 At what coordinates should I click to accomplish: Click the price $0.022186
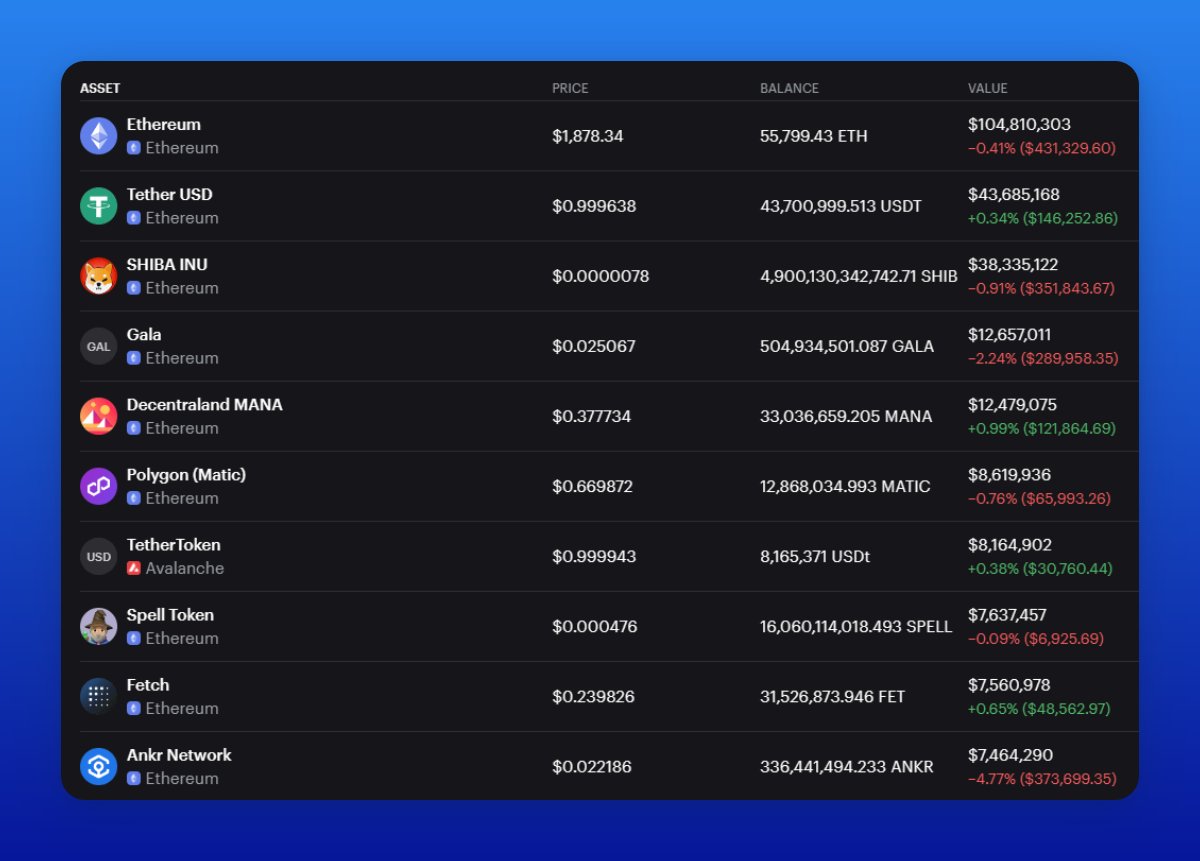tap(592, 766)
